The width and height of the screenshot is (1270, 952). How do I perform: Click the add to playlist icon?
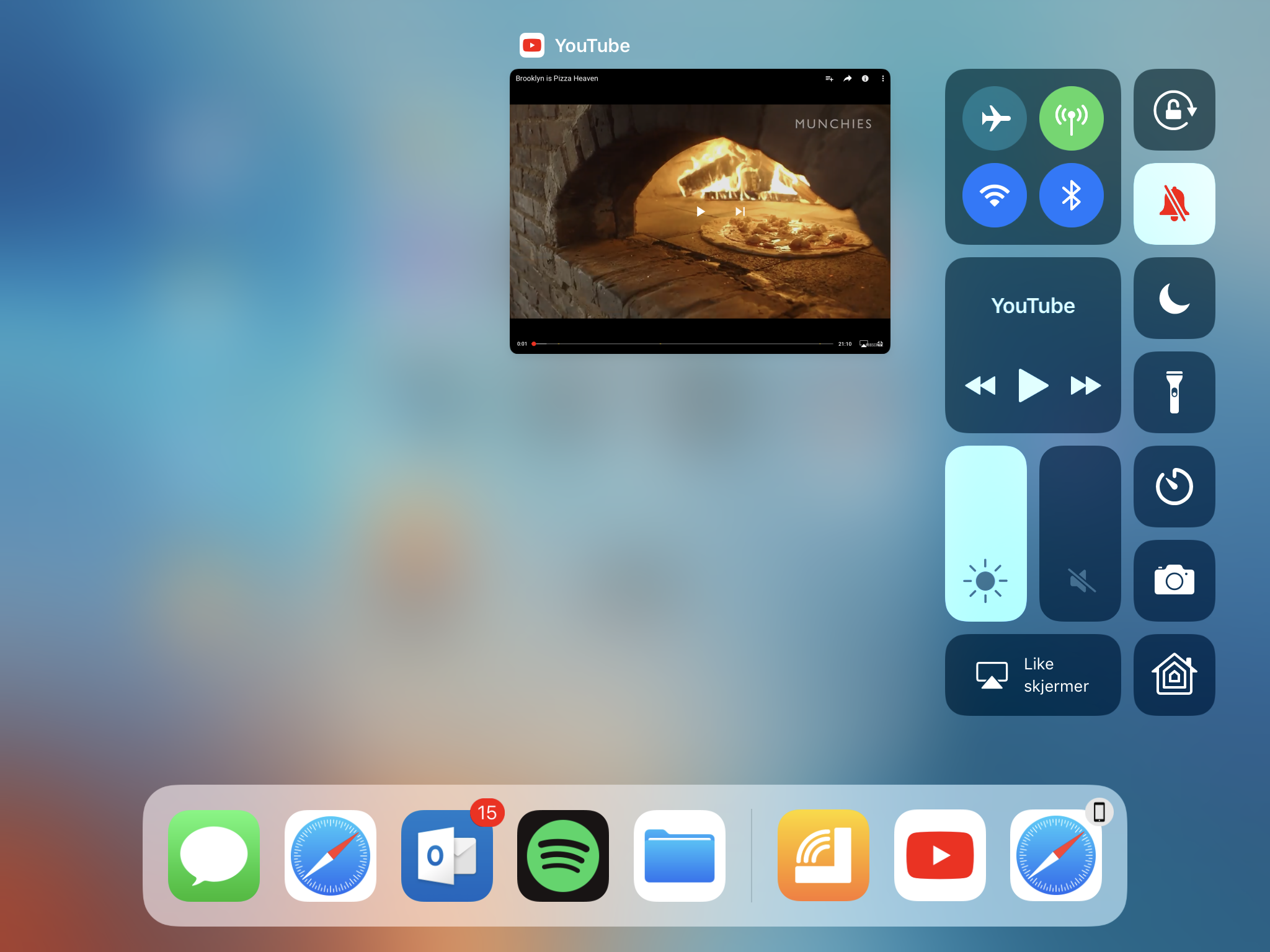(x=829, y=79)
